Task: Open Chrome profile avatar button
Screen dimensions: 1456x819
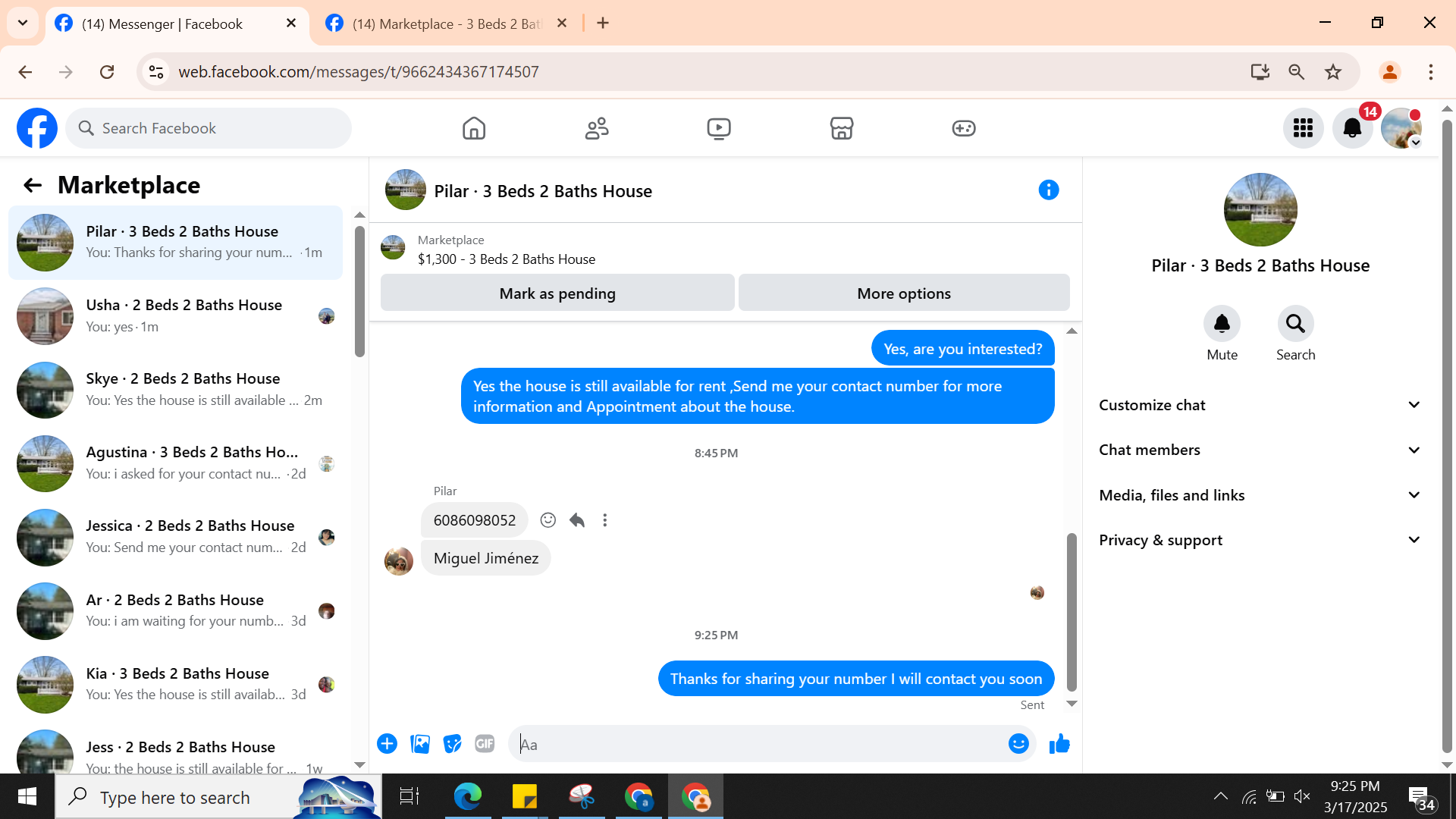Action: [1390, 72]
